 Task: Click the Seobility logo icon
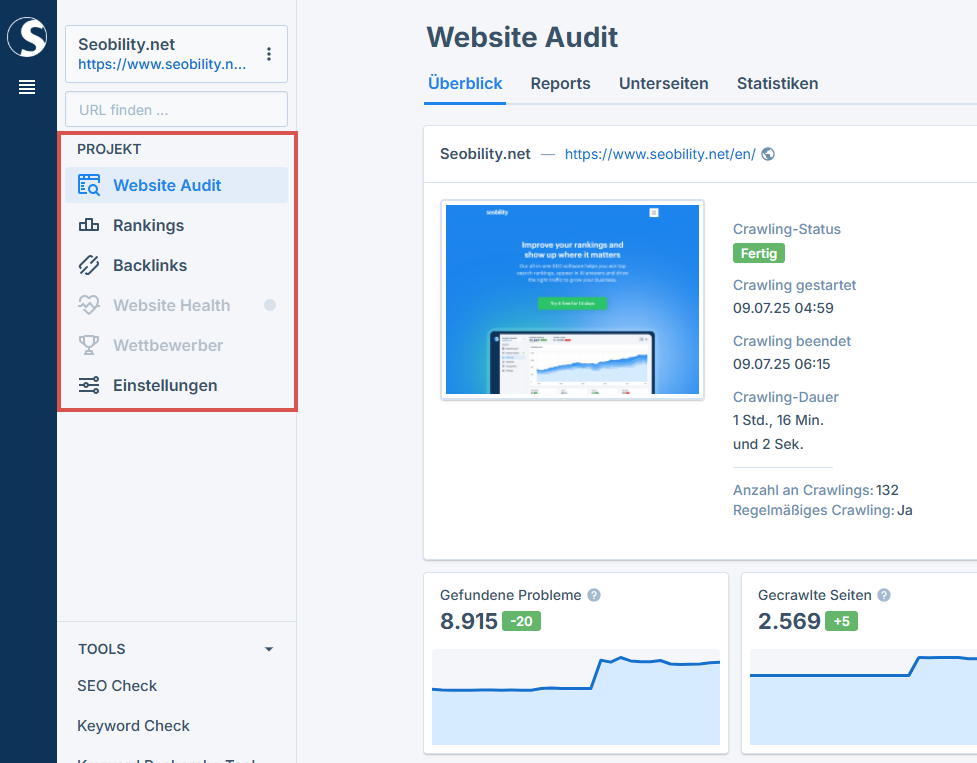pyautogui.click(x=27, y=37)
